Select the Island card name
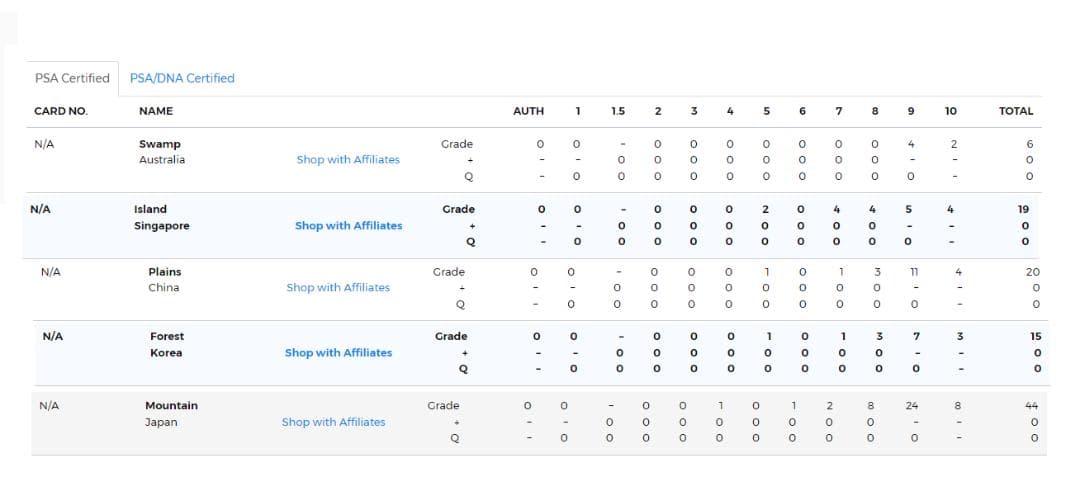 150,209
